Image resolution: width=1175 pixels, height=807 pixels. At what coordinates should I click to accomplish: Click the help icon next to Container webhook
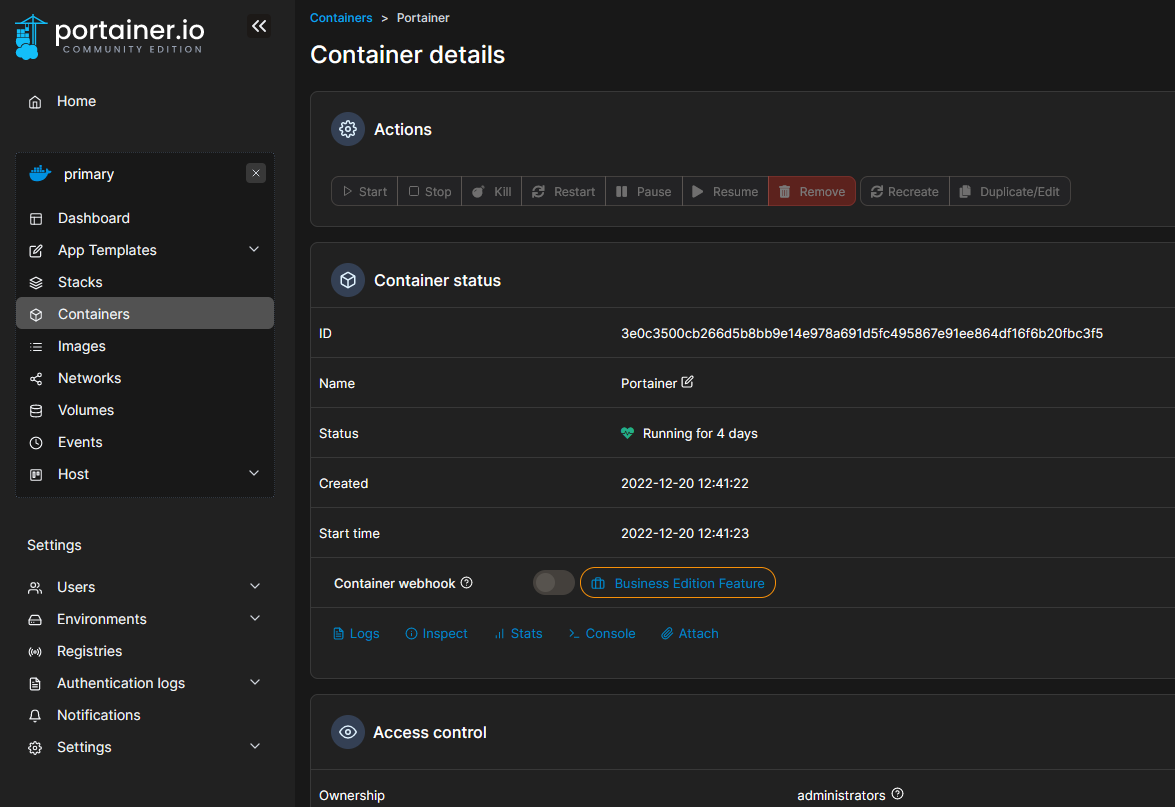tap(466, 583)
